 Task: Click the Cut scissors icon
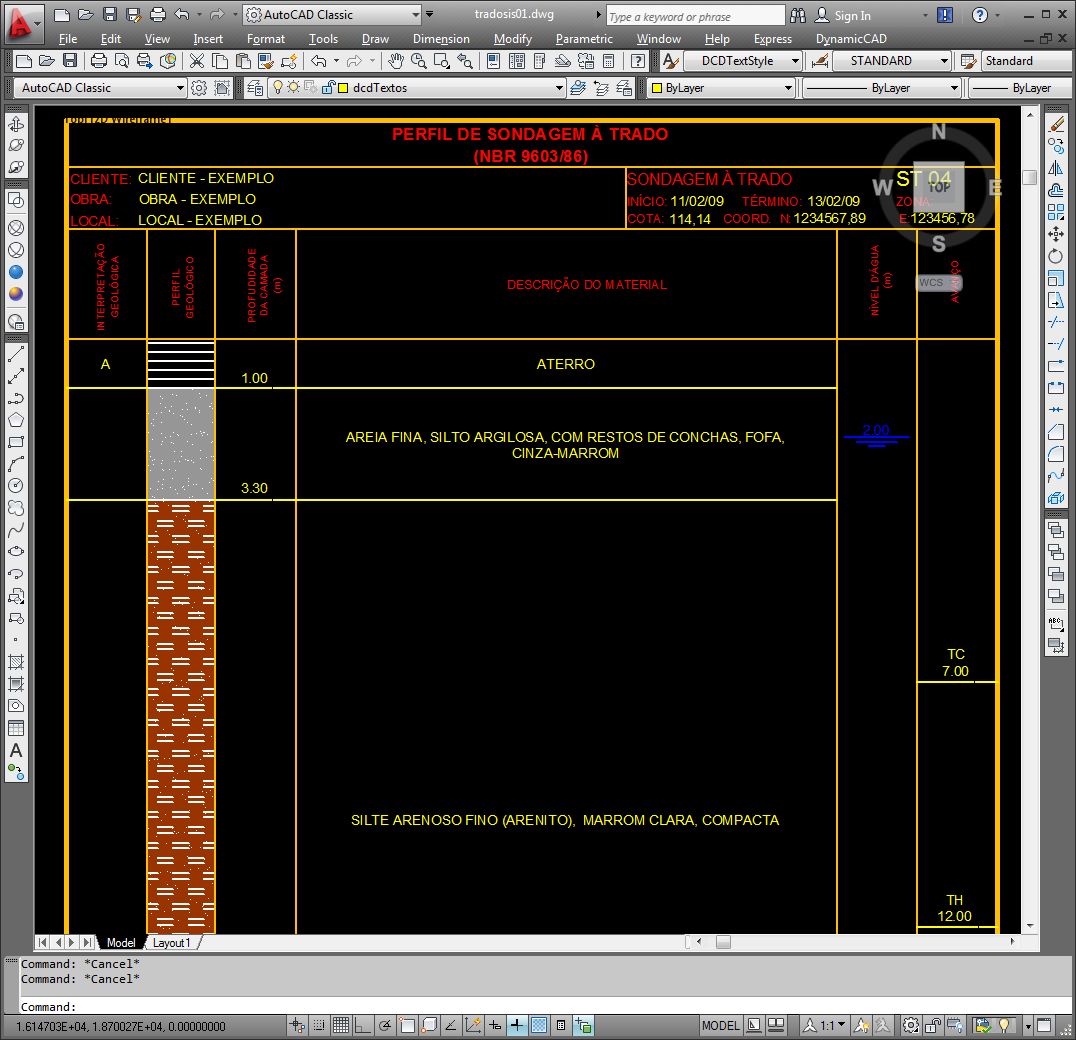point(197,61)
